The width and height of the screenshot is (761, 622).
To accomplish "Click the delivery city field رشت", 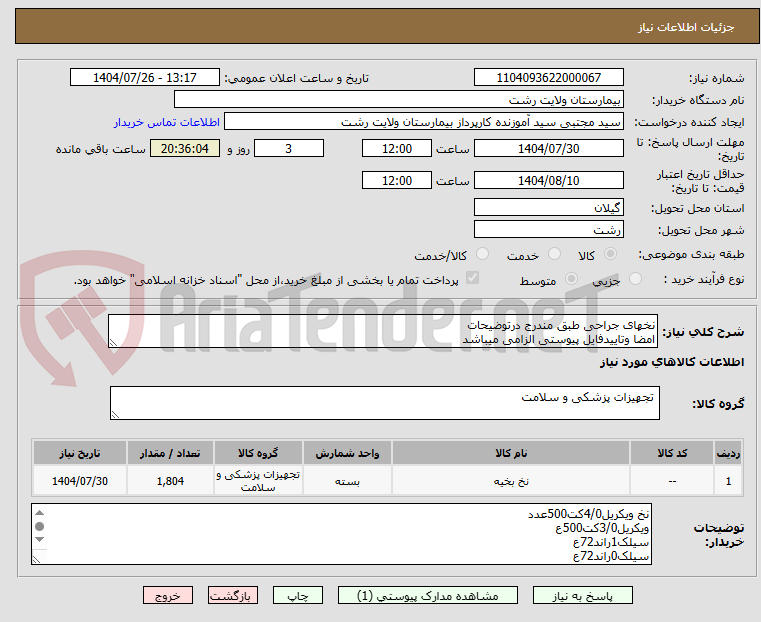I will pyautogui.click(x=548, y=229).
